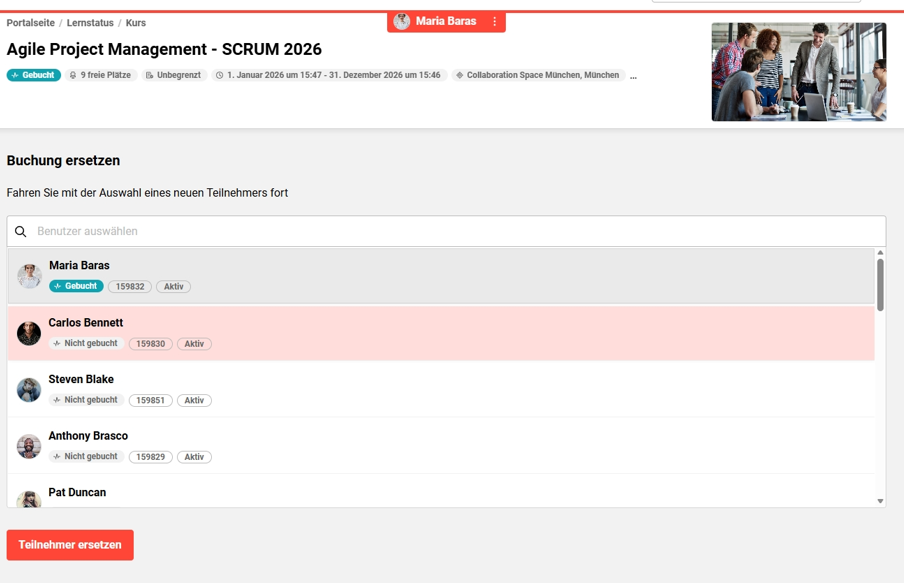Click the course date range tag

329,76
